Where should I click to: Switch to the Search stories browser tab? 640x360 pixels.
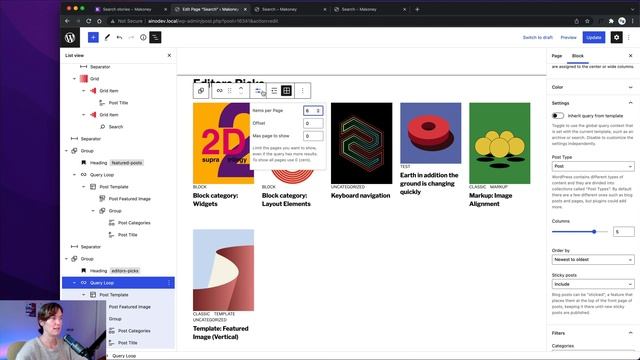(x=130, y=9)
